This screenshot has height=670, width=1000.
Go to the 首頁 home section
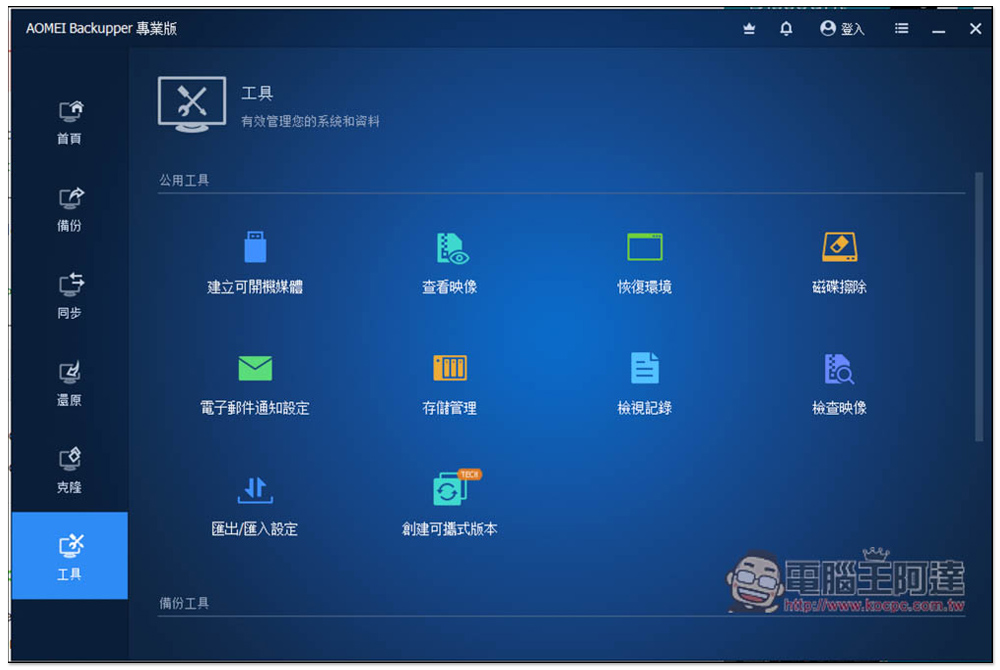[x=70, y=123]
